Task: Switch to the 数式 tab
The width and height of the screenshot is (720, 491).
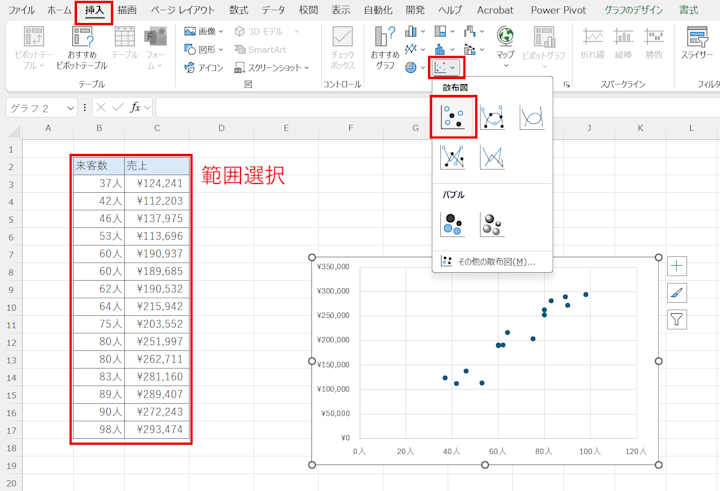Action: coord(238,10)
